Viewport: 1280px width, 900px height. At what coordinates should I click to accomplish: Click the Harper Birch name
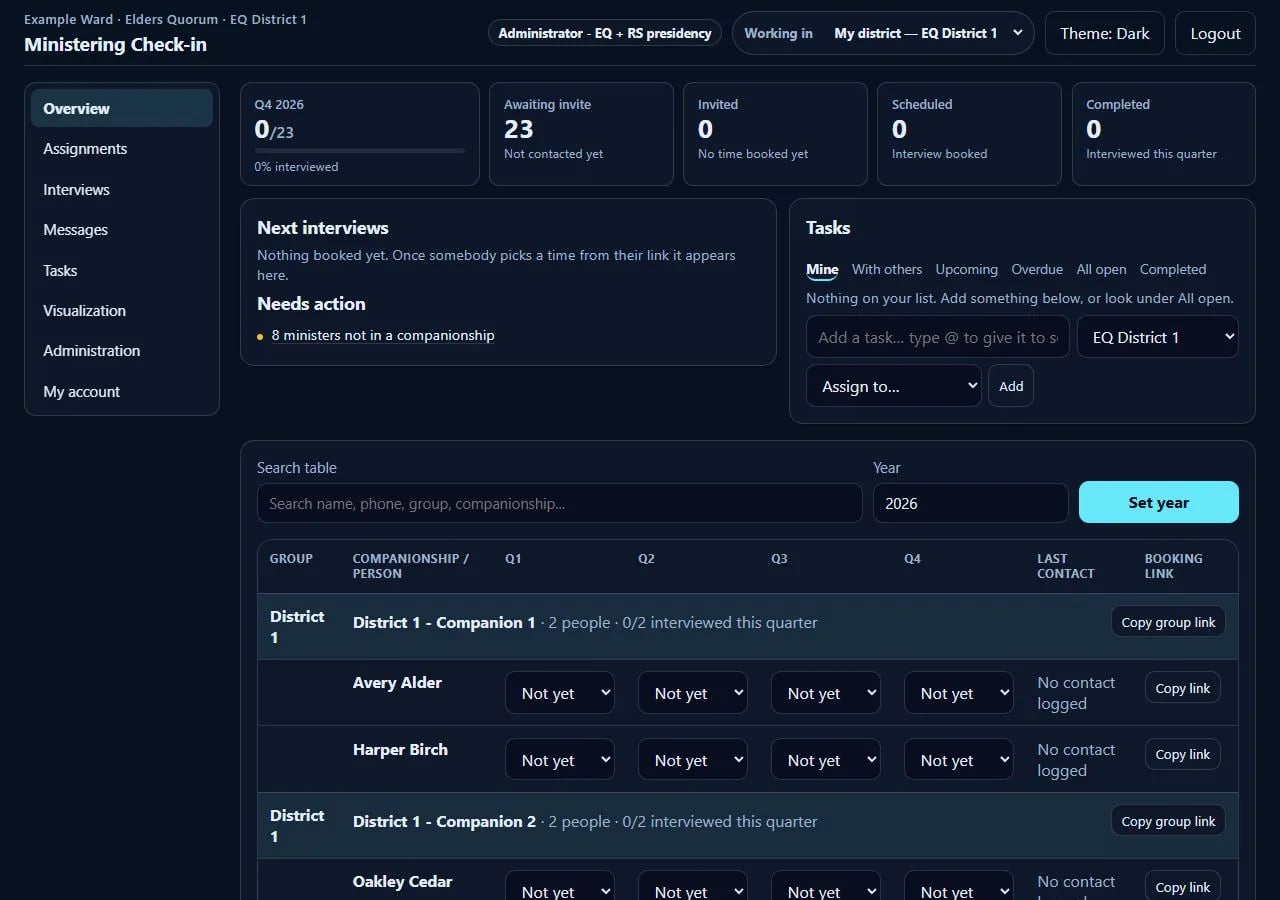(x=400, y=749)
